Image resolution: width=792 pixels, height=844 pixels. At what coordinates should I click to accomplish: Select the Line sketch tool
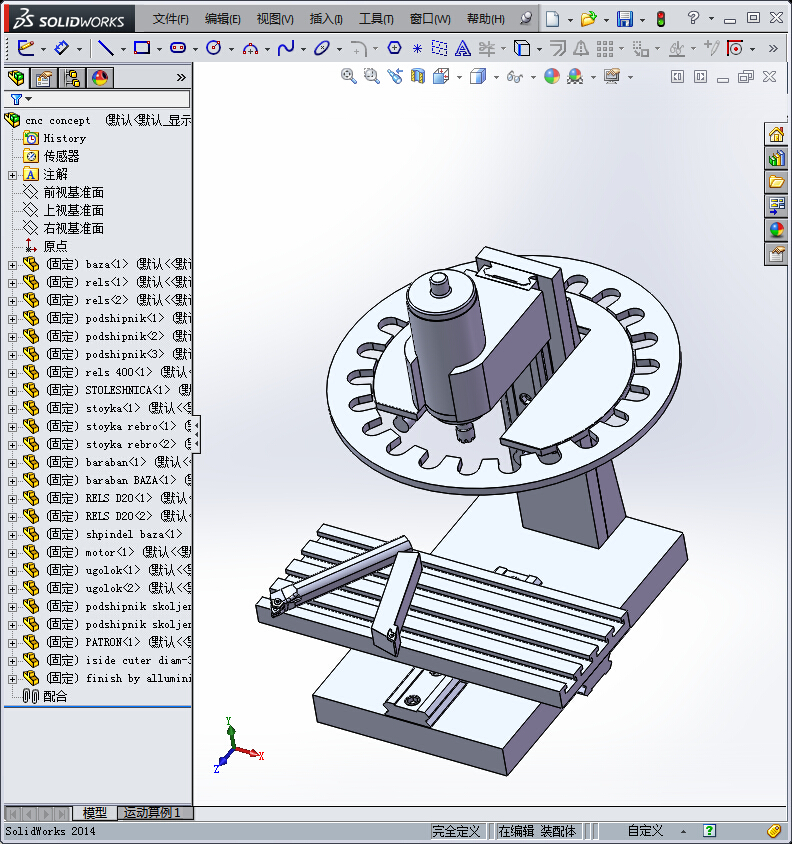pyautogui.click(x=106, y=48)
